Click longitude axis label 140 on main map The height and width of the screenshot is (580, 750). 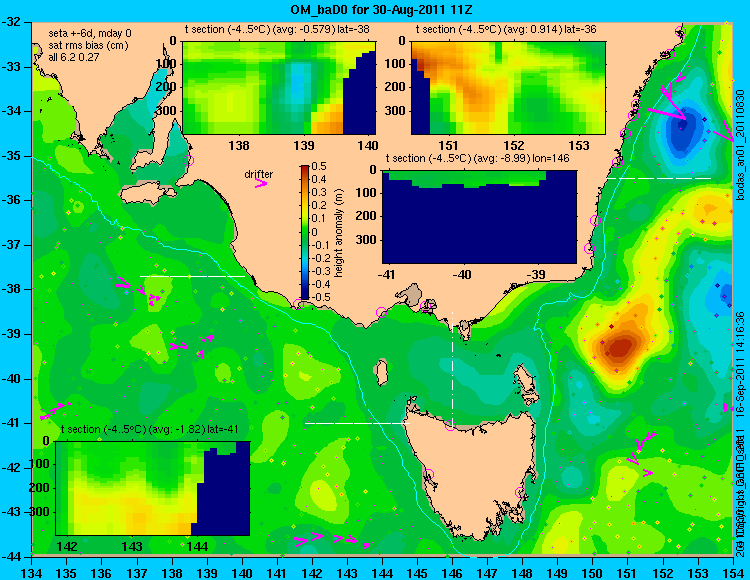[x=242, y=571]
